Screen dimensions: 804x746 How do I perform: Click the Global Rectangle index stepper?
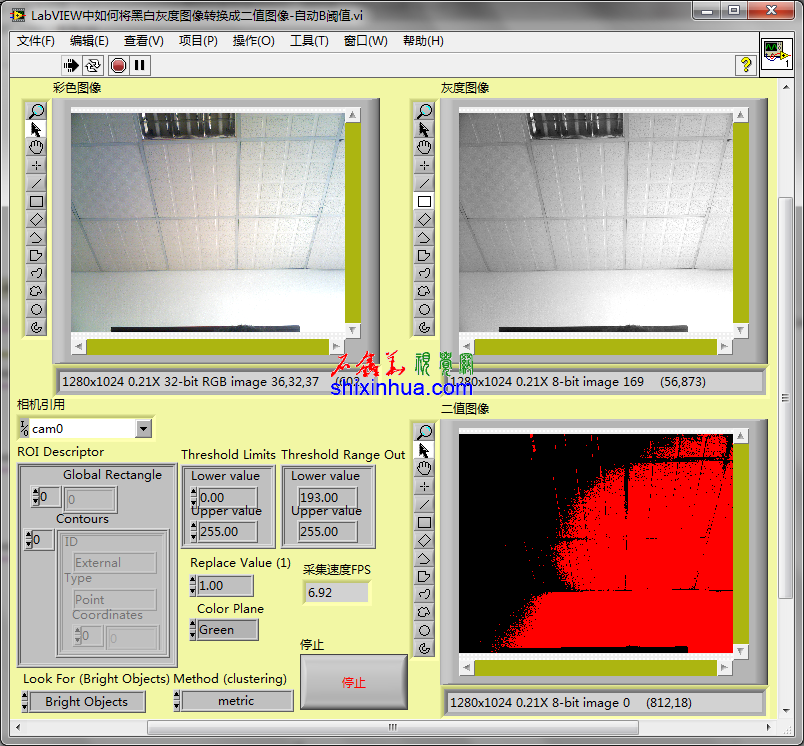(35, 497)
